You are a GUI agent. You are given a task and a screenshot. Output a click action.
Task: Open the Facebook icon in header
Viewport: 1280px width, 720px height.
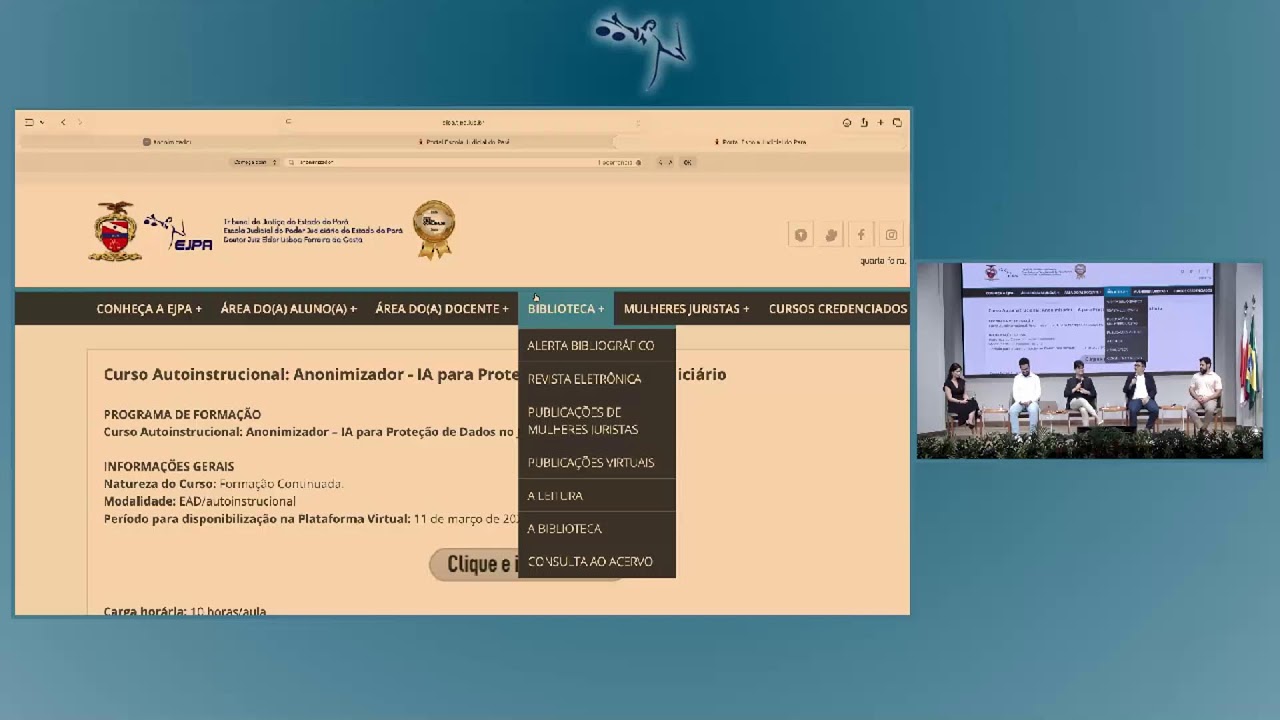[861, 235]
